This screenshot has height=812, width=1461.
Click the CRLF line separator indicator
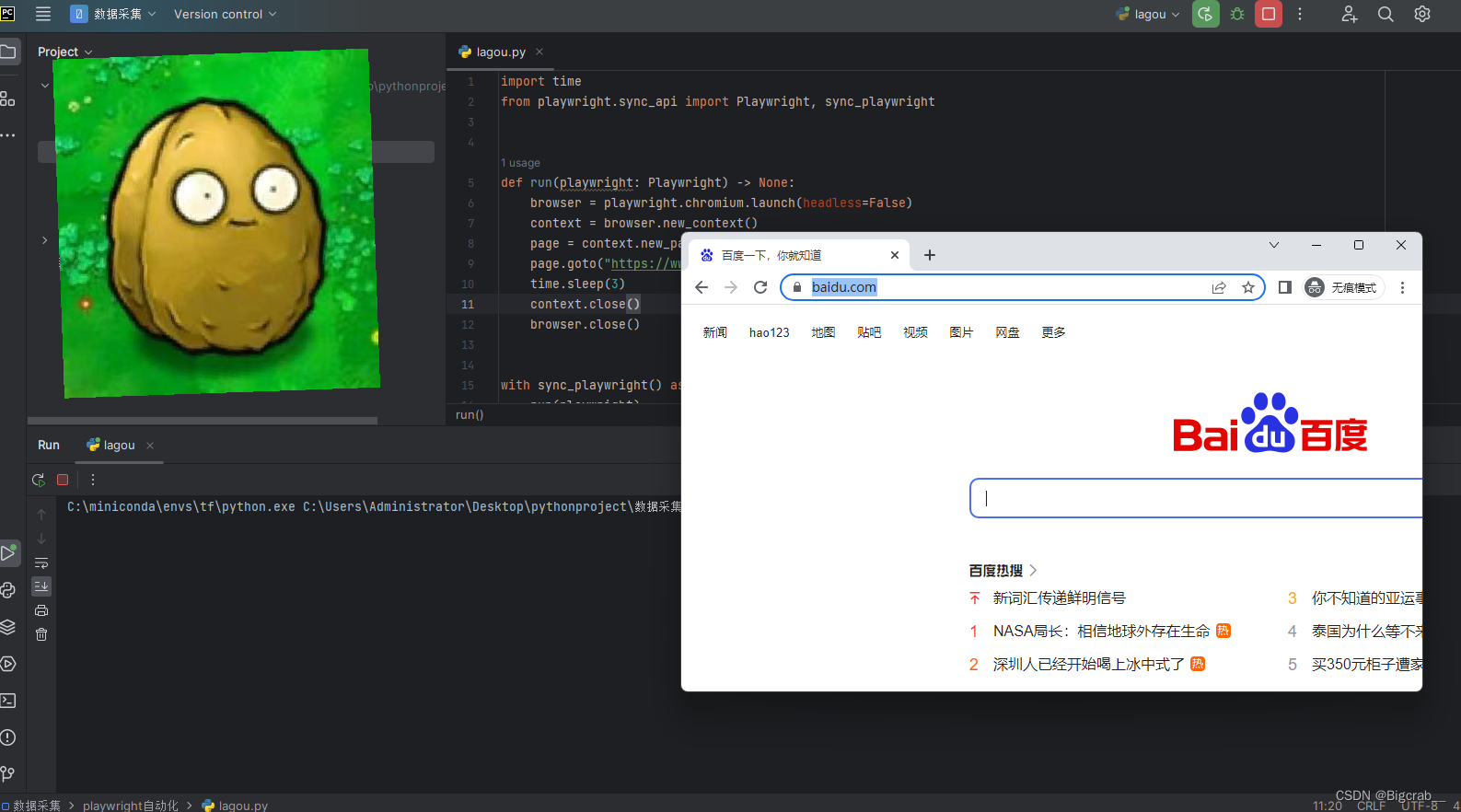pos(1371,806)
